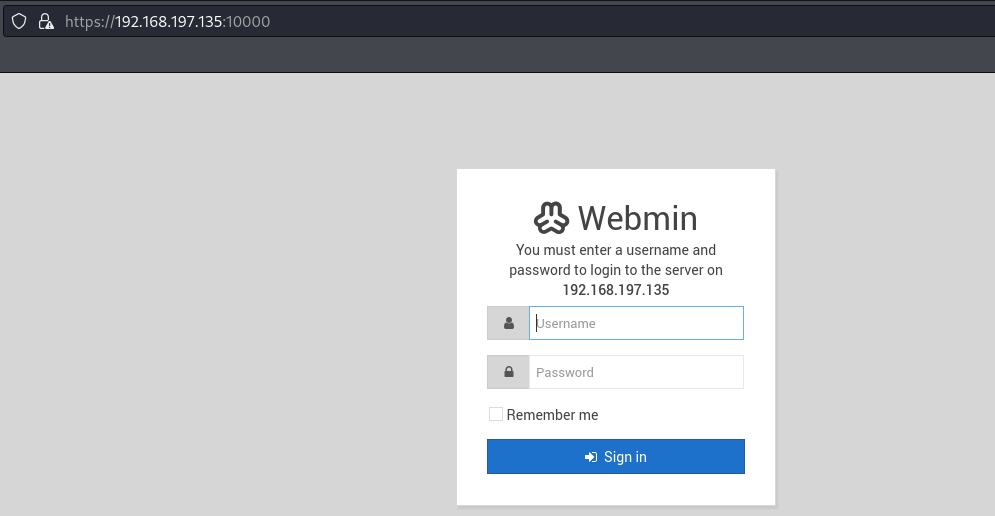995x516 pixels.
Task: Click the tracking protection shield icon
Action: coord(19,22)
